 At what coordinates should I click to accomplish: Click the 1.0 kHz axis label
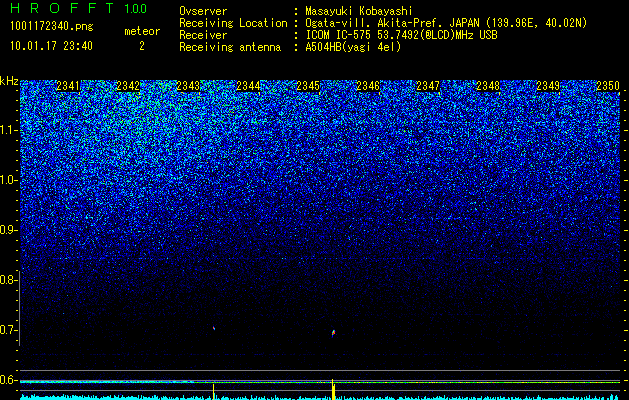click(x=8, y=180)
